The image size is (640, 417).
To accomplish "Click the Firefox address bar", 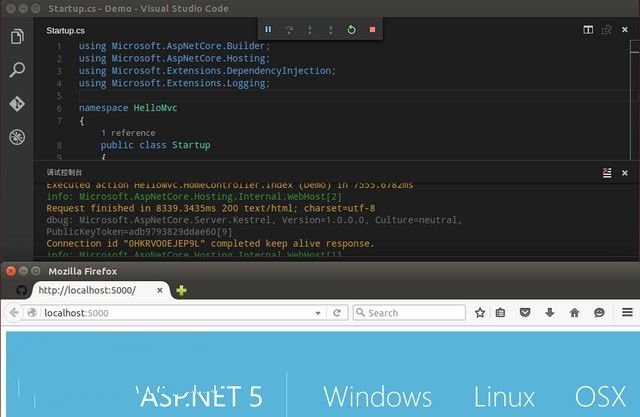I will pos(176,313).
